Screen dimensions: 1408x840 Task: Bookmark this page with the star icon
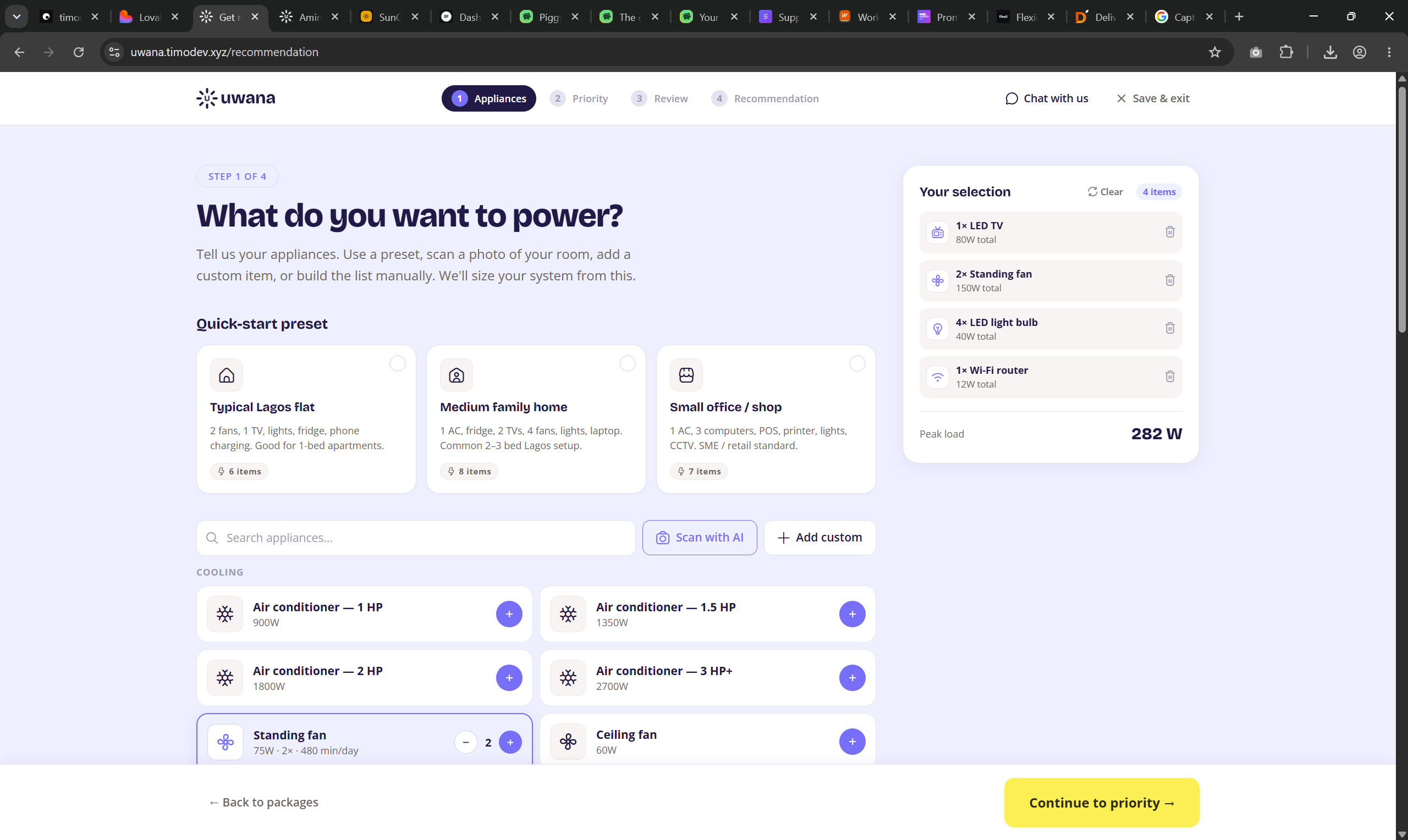click(x=1214, y=52)
